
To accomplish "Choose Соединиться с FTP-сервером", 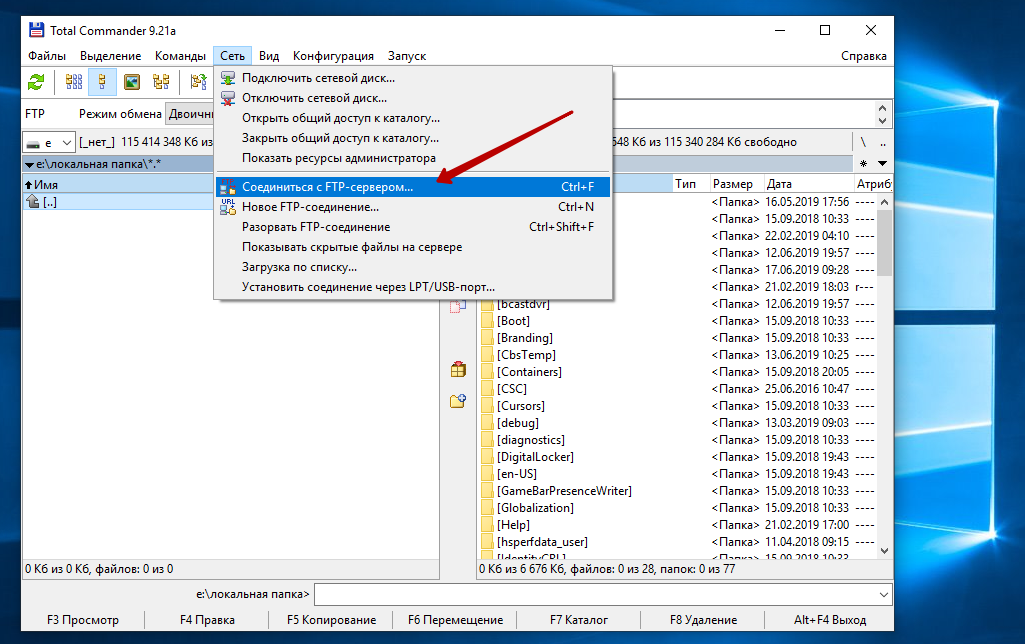I will coord(413,187).
